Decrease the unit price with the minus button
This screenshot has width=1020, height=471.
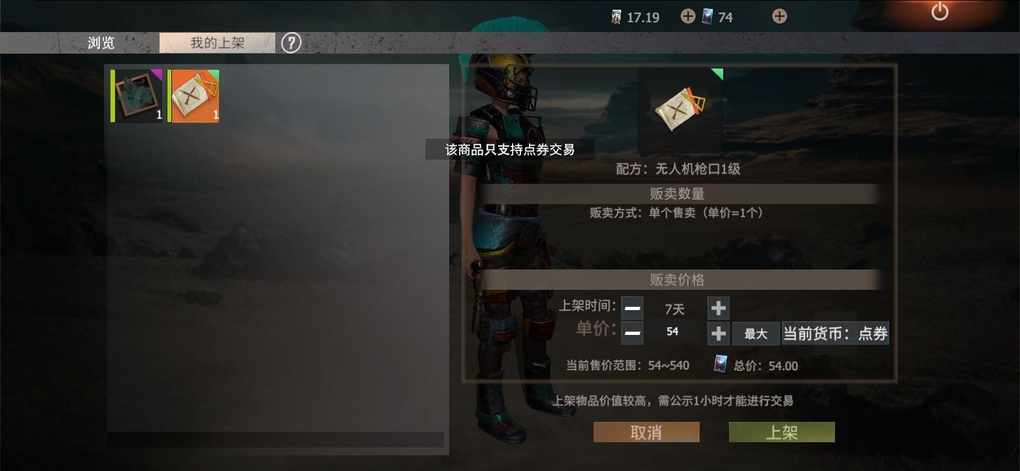632,334
